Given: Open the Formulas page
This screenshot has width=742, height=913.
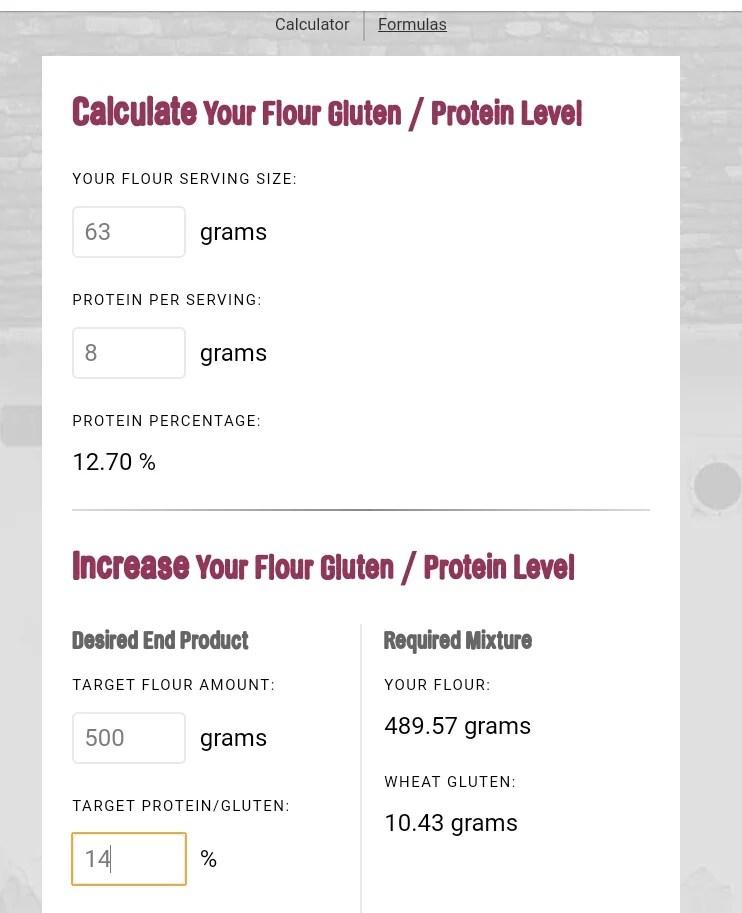Looking at the screenshot, I should tap(412, 25).
